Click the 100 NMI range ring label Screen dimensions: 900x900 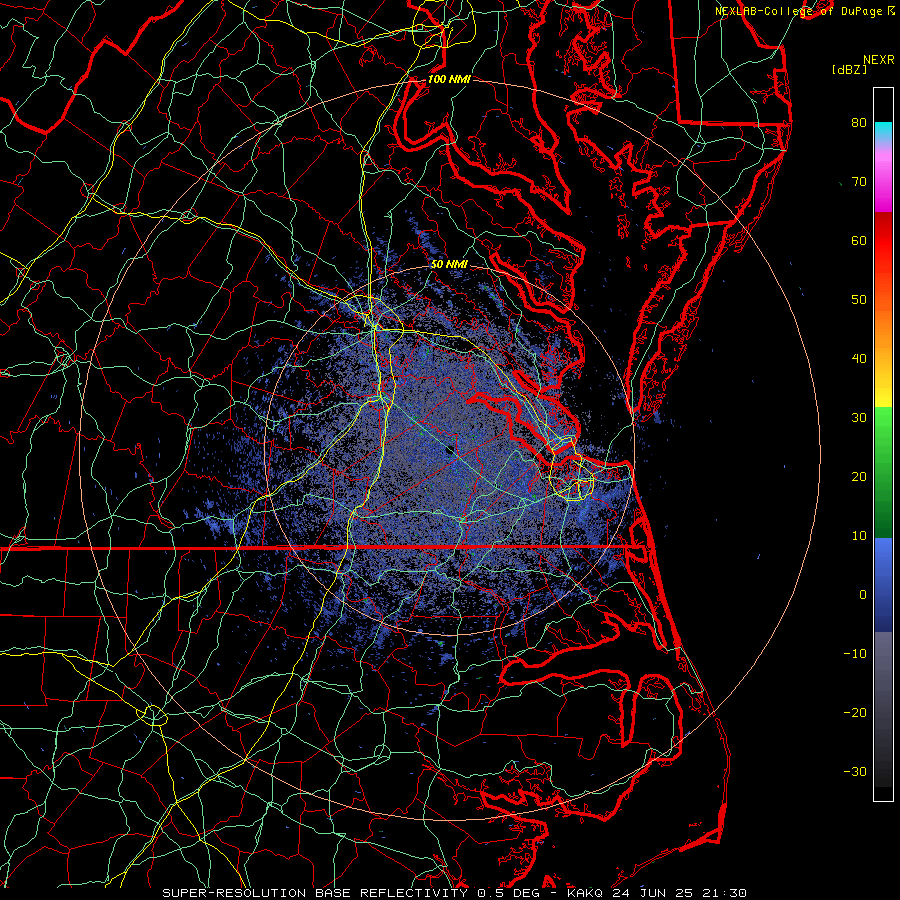449,79
